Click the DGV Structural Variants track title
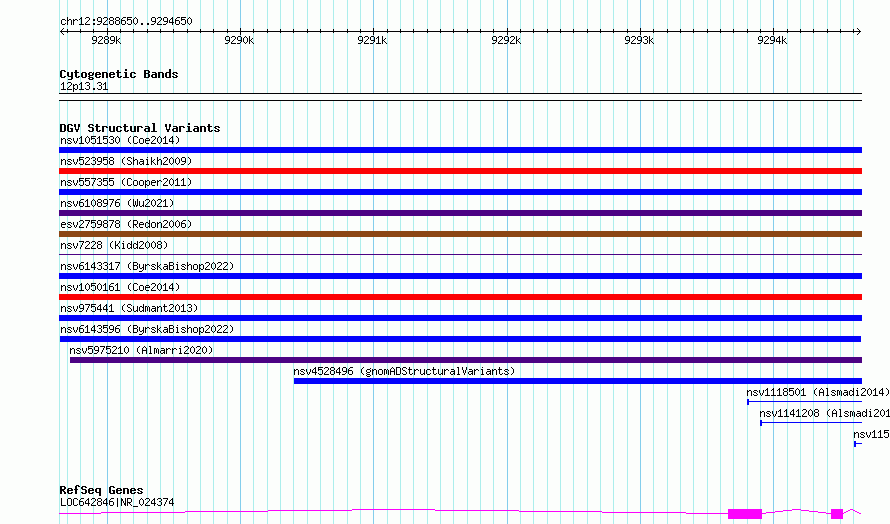 click(140, 128)
